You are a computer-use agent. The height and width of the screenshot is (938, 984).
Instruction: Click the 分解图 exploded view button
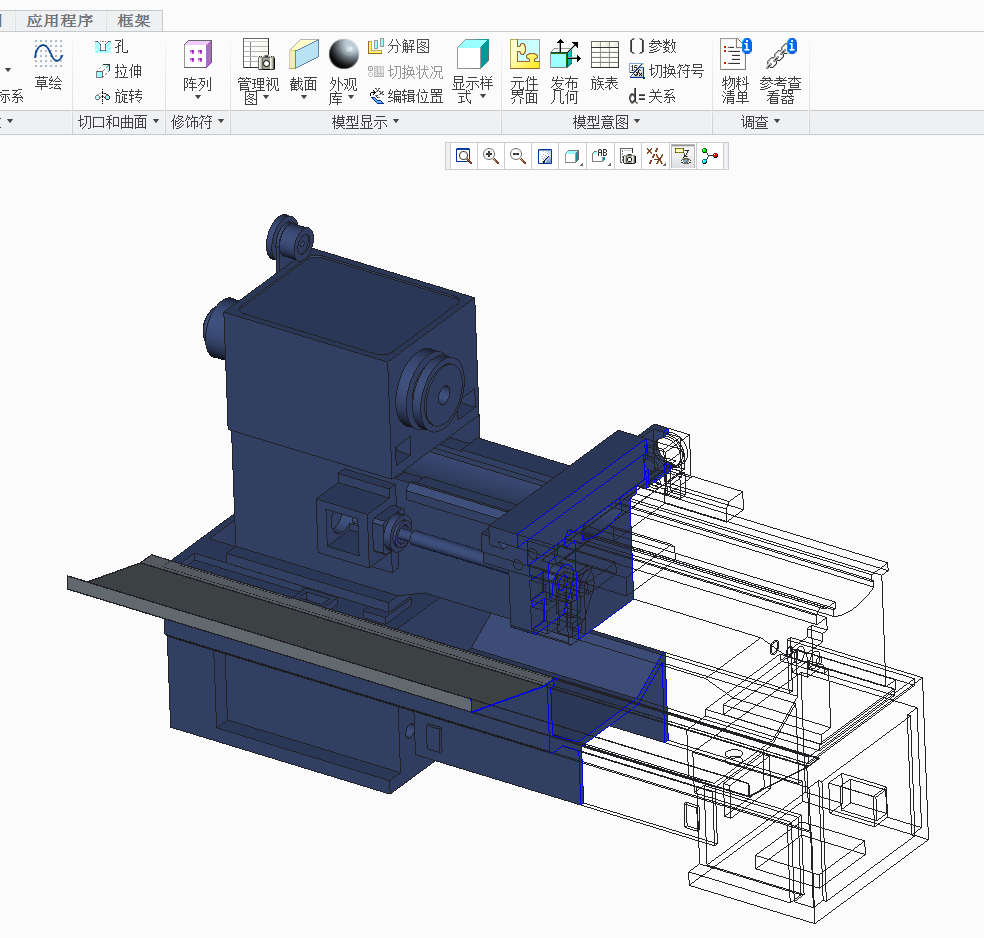pyautogui.click(x=399, y=46)
